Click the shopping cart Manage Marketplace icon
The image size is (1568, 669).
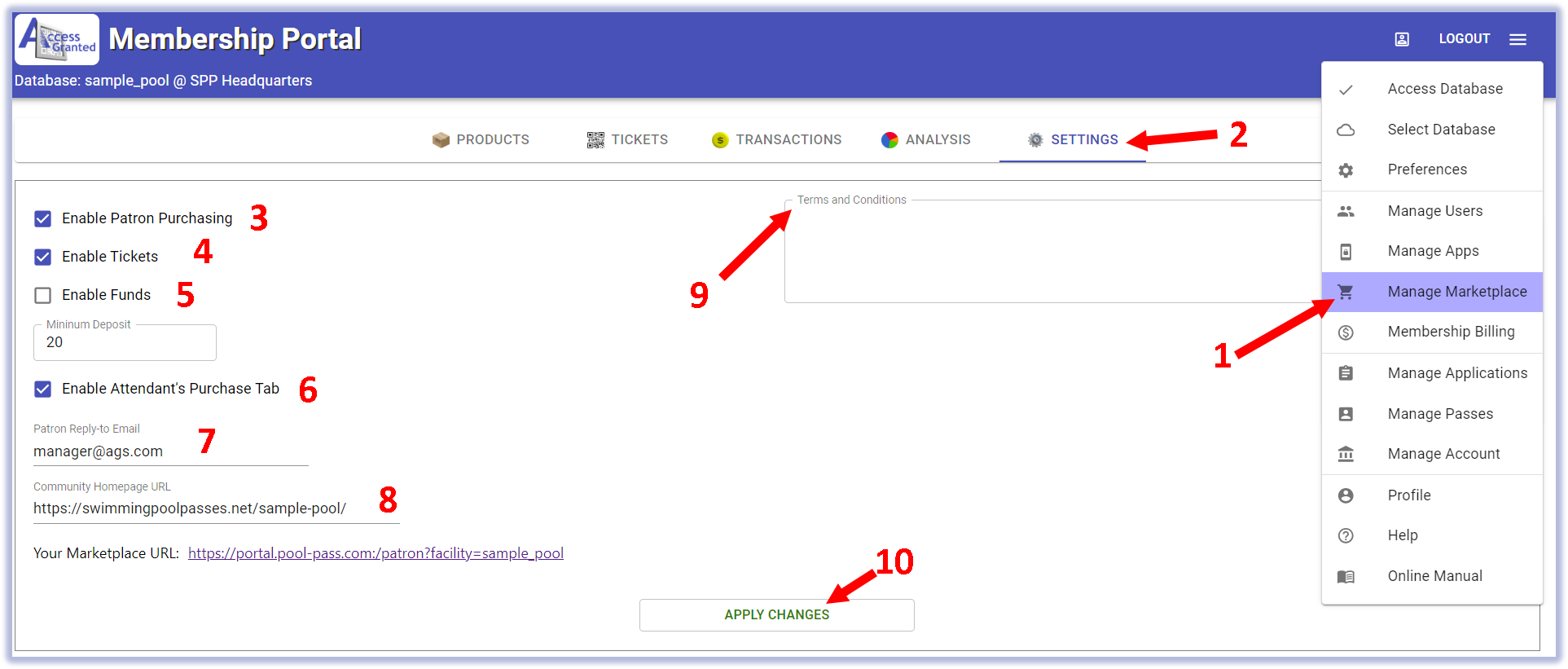pyautogui.click(x=1346, y=292)
